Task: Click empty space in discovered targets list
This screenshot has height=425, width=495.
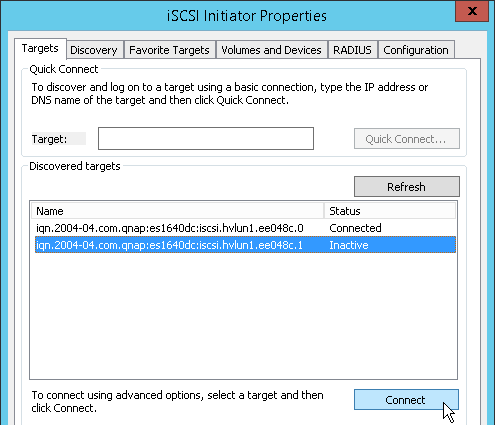Action: pyautogui.click(x=243, y=315)
